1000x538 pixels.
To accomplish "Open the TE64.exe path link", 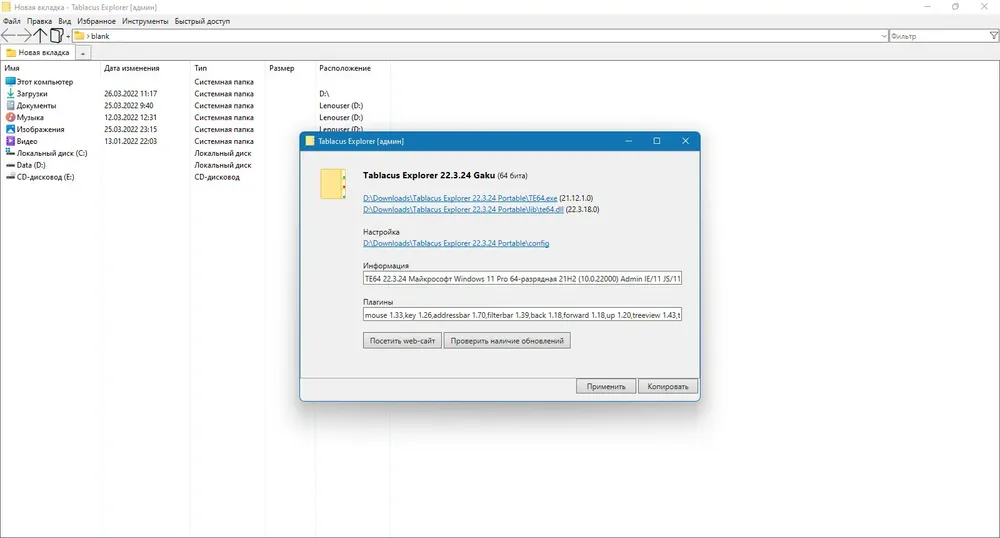I will (460, 198).
